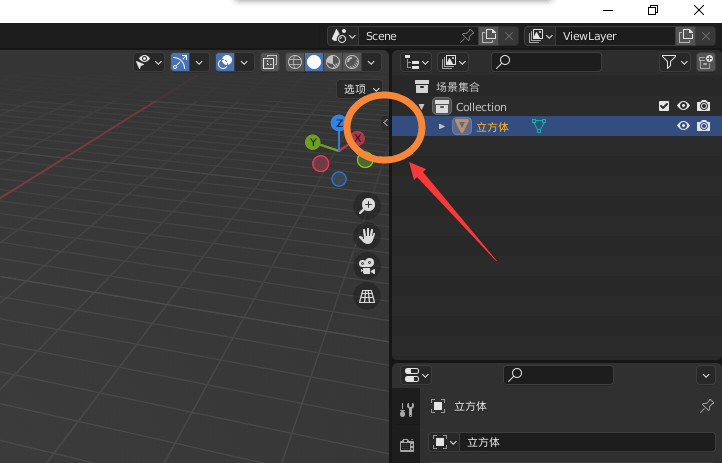Click 立方体 mesh data triangle icon

point(539,126)
